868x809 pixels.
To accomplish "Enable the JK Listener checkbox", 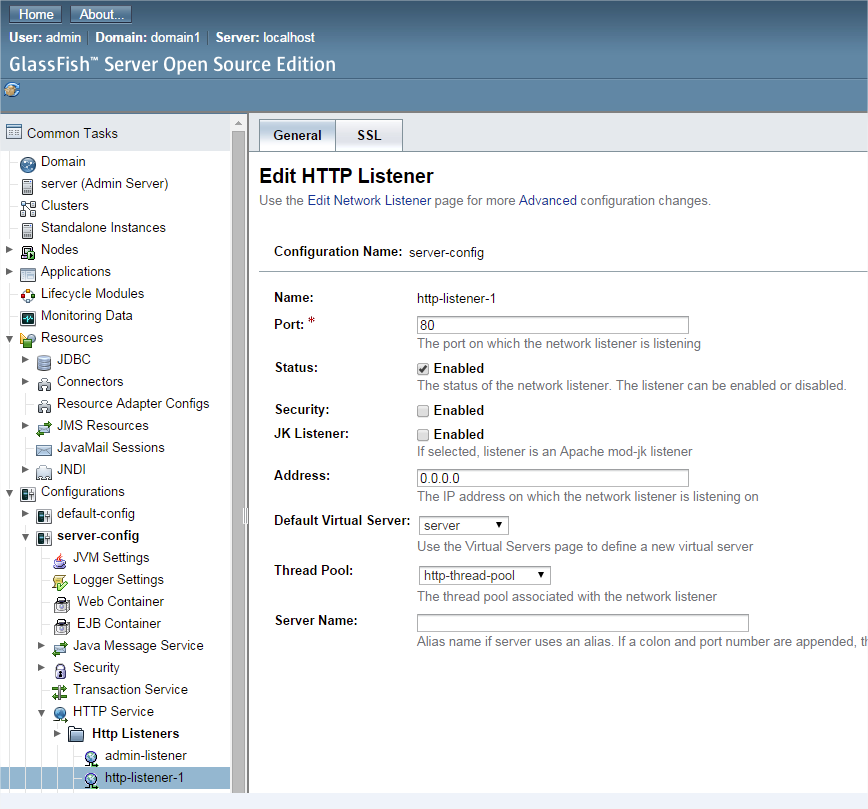I will click(423, 434).
